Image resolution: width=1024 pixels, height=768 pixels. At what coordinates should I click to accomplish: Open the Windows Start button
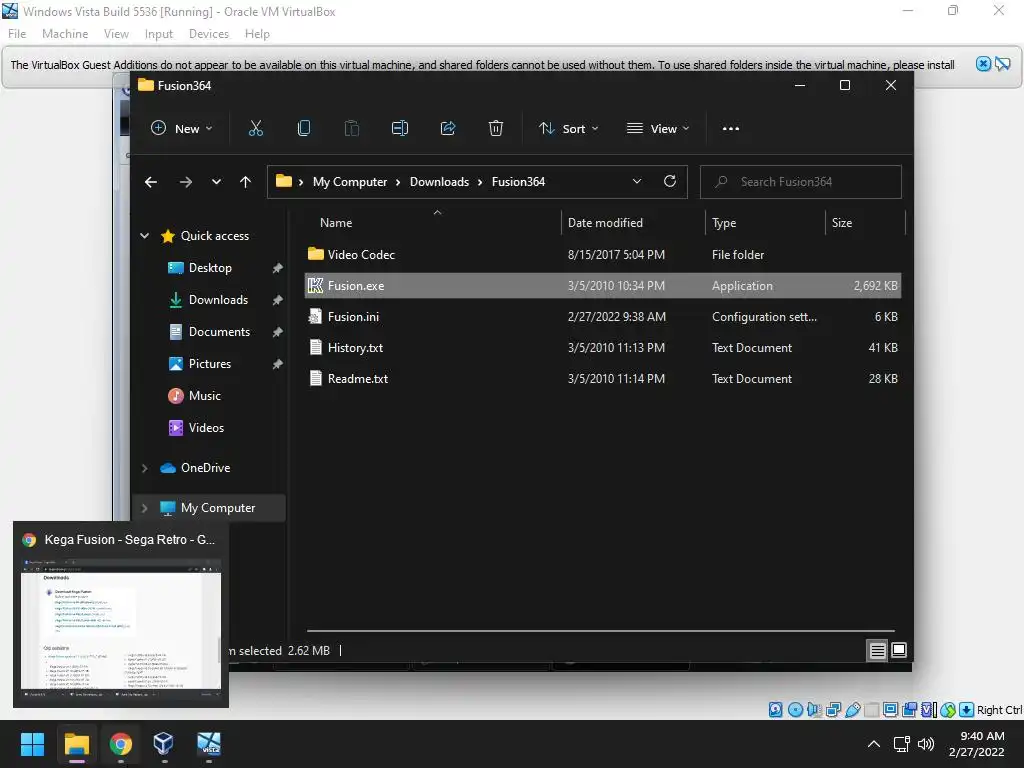point(32,744)
